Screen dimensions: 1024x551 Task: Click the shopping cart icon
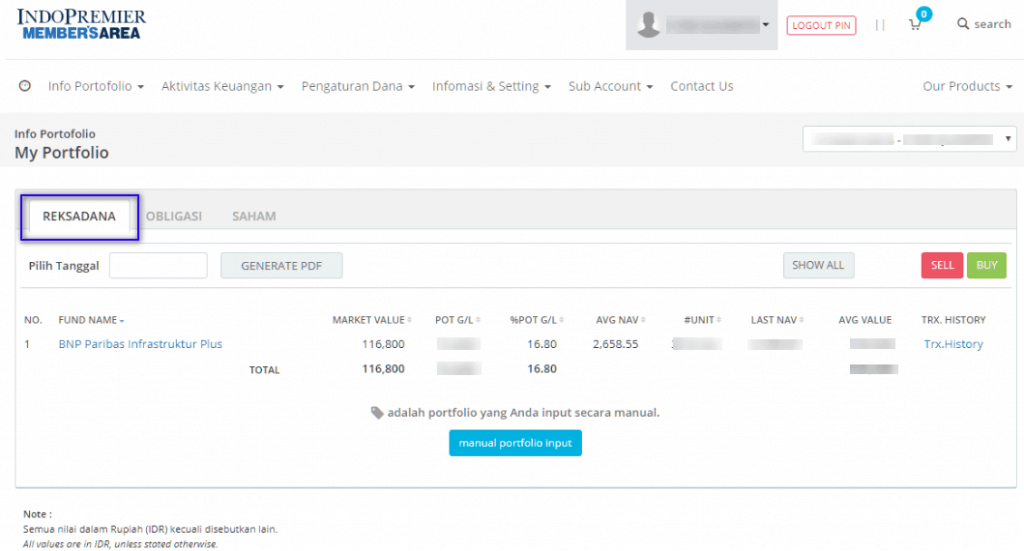pos(915,24)
